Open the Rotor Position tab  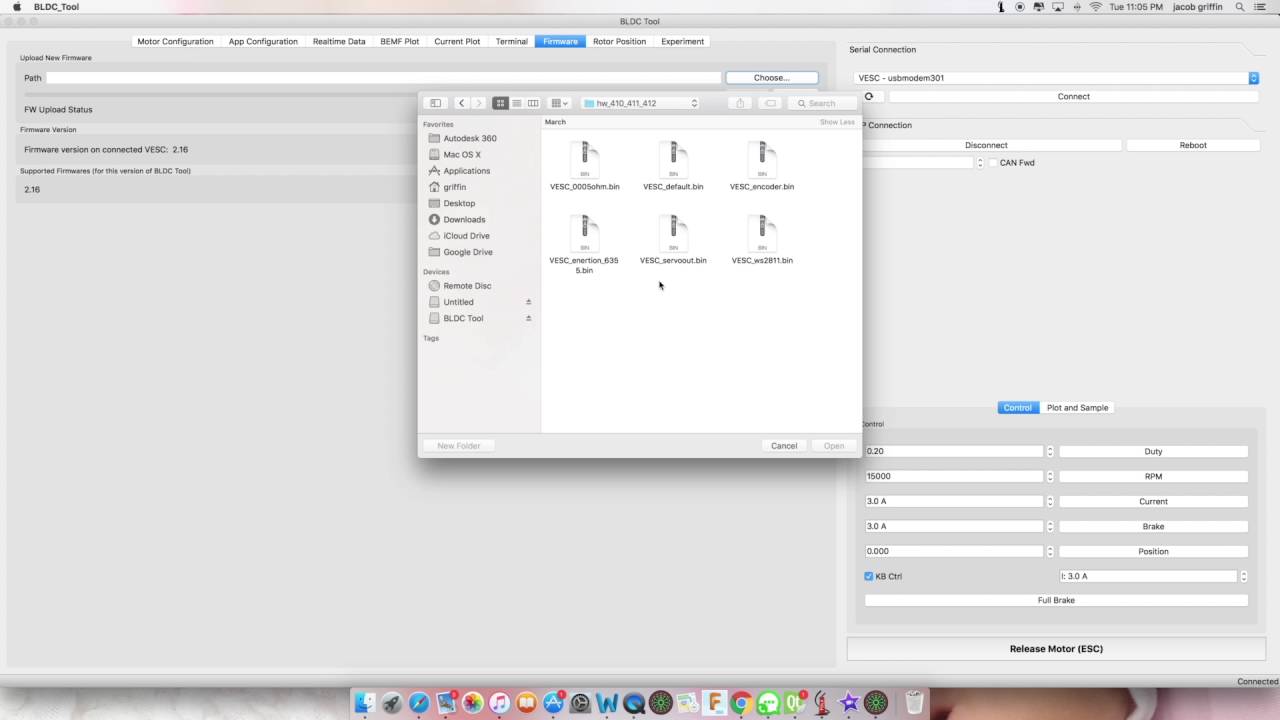coord(619,41)
